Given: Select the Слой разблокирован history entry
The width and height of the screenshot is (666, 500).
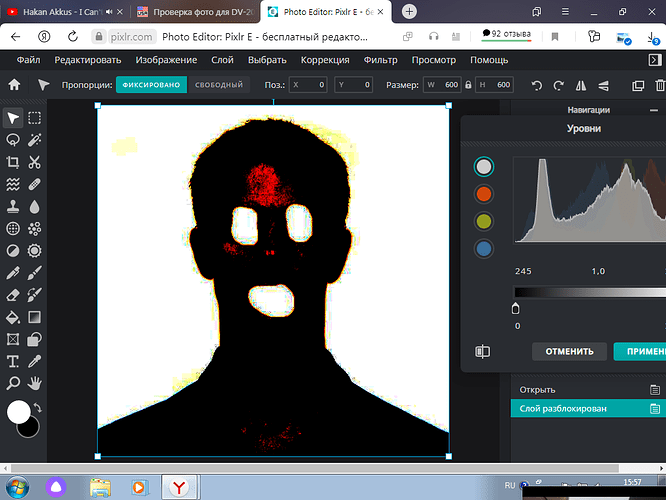Looking at the screenshot, I should click(x=588, y=408).
